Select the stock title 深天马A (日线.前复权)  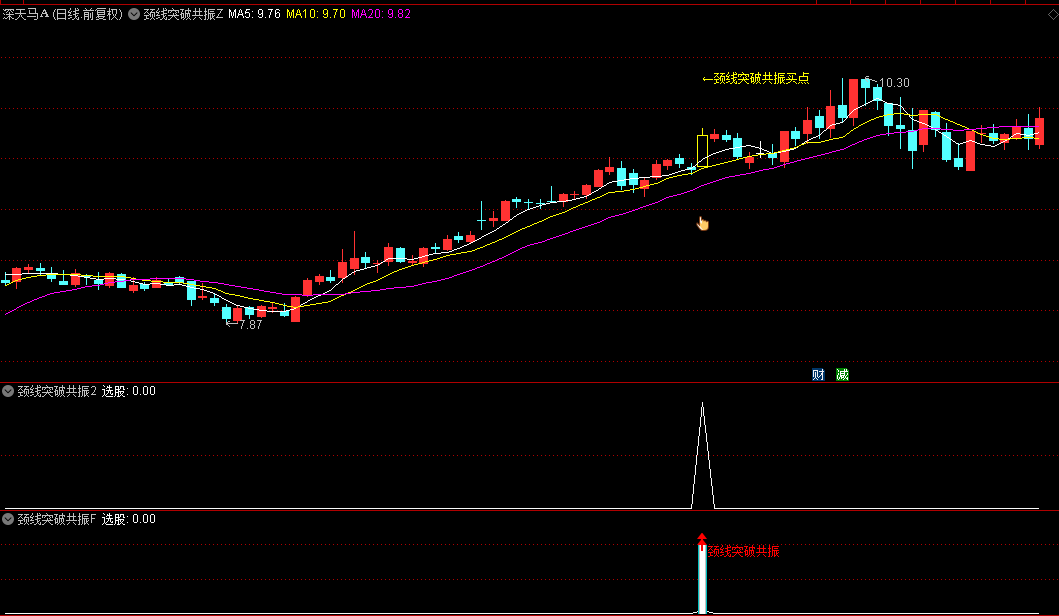pos(63,14)
